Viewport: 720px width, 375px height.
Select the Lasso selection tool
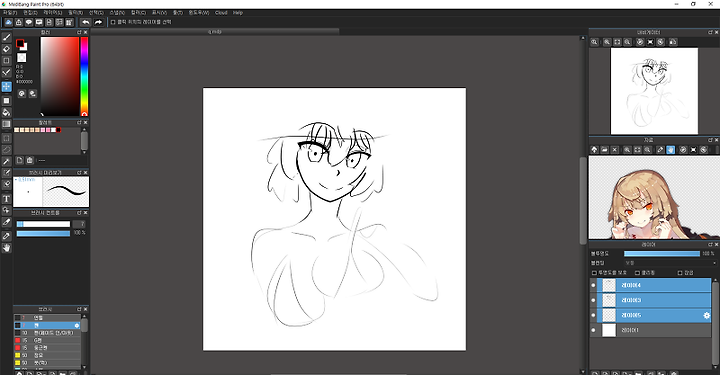click(6, 150)
